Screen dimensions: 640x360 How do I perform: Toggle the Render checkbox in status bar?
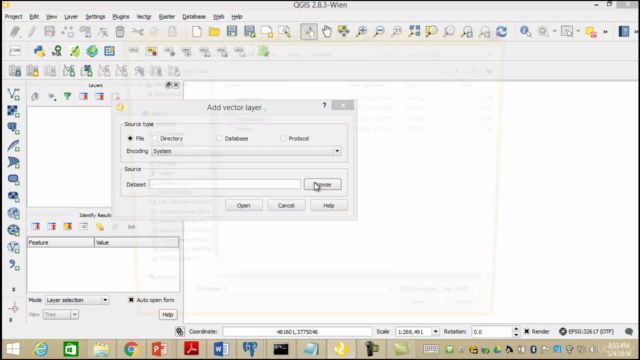click(x=527, y=331)
